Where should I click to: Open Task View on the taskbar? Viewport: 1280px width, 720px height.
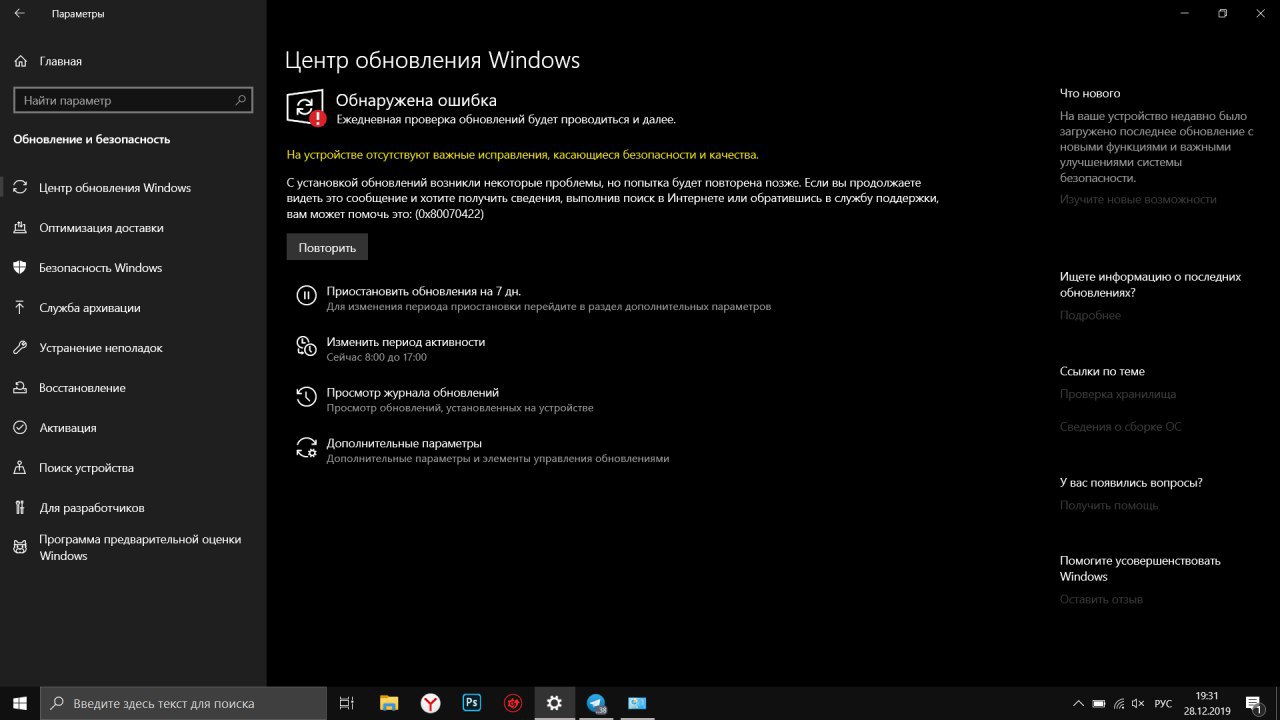pyautogui.click(x=346, y=703)
